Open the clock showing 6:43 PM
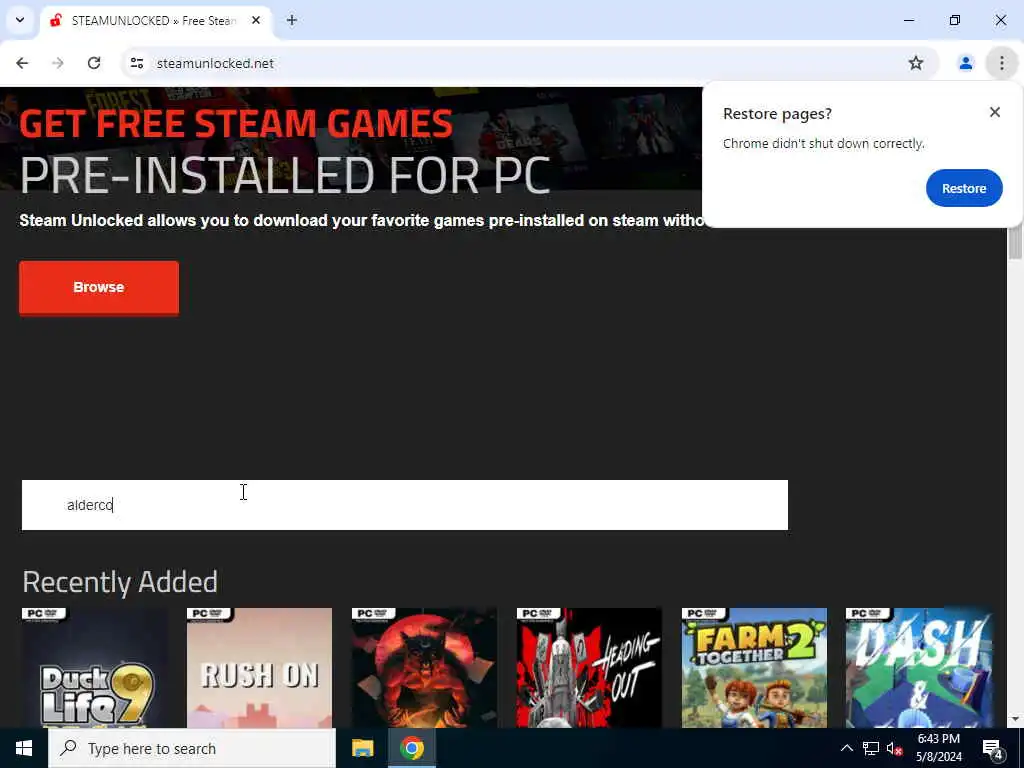 [939, 748]
